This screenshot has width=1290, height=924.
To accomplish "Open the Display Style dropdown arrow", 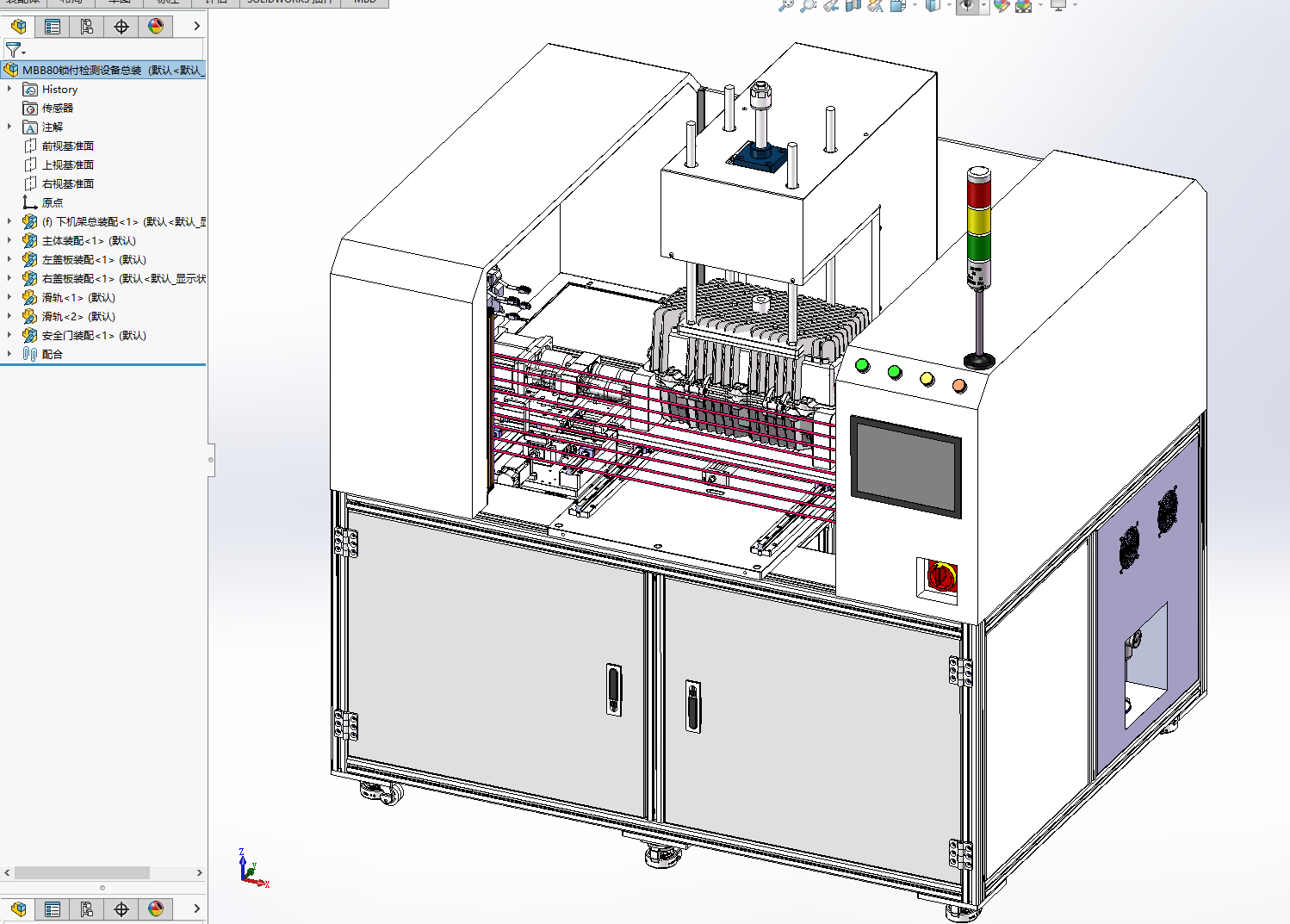I will [949, 4].
